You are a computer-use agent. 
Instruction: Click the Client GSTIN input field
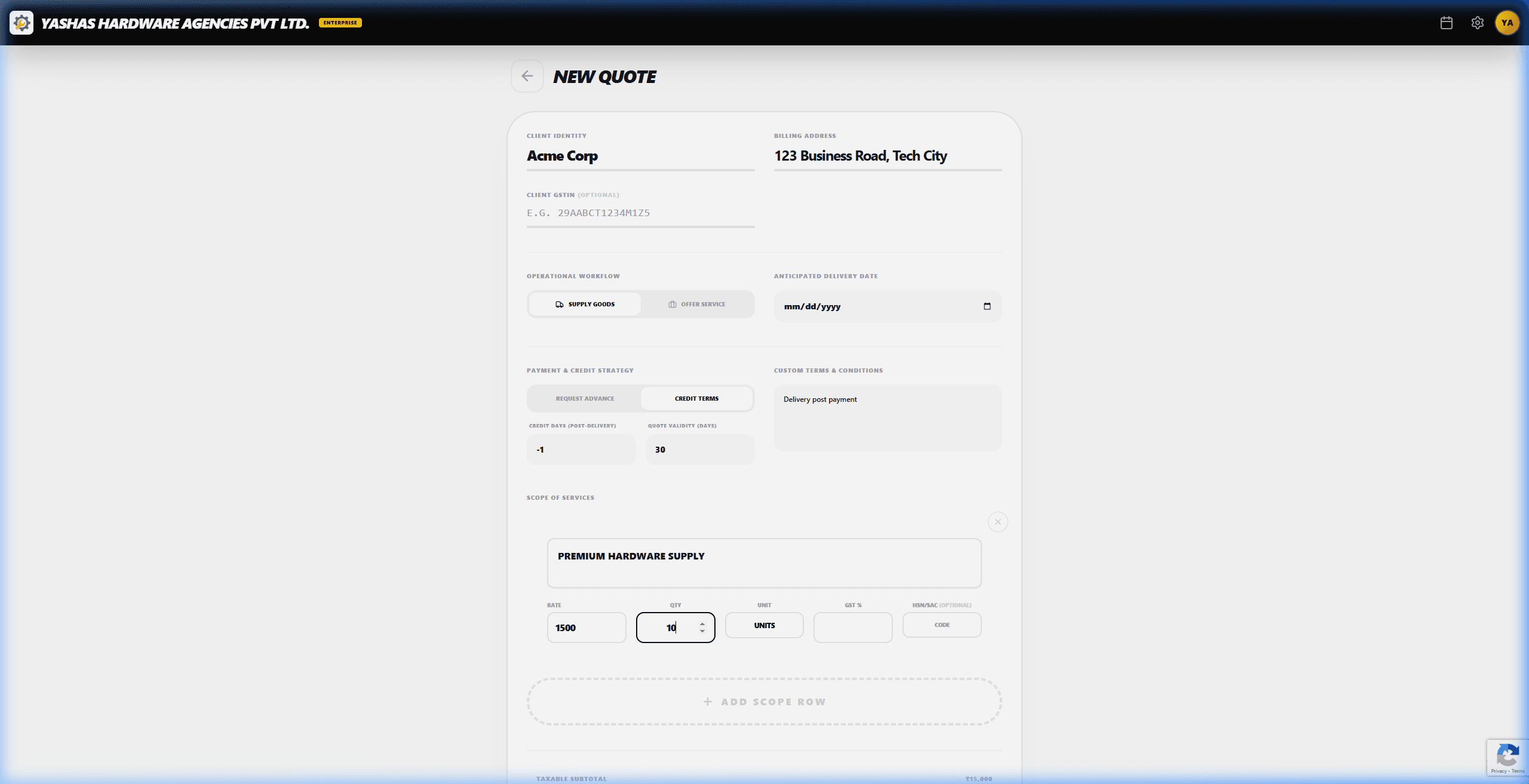639,213
